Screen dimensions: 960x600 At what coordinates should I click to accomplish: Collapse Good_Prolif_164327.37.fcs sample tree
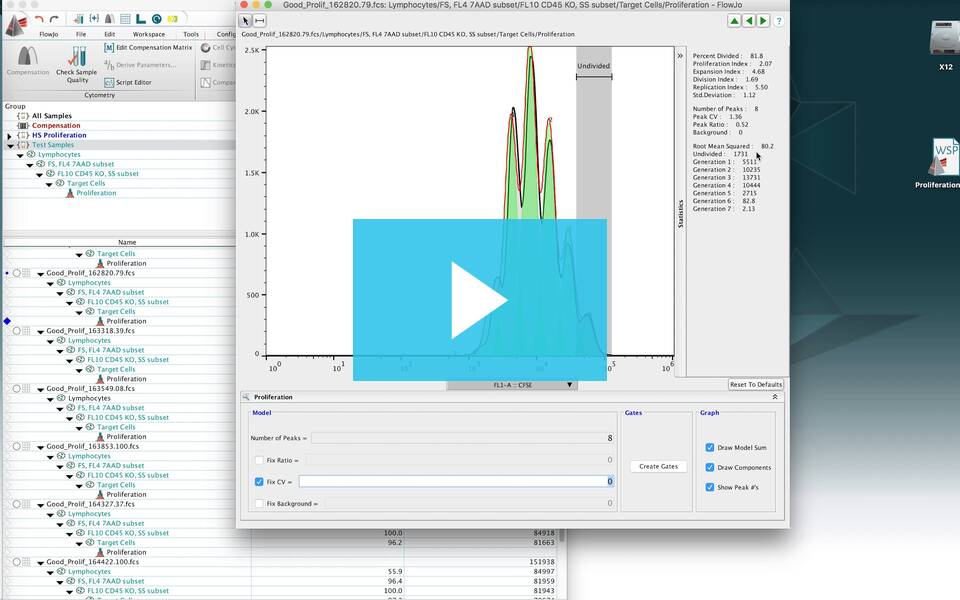(40, 505)
